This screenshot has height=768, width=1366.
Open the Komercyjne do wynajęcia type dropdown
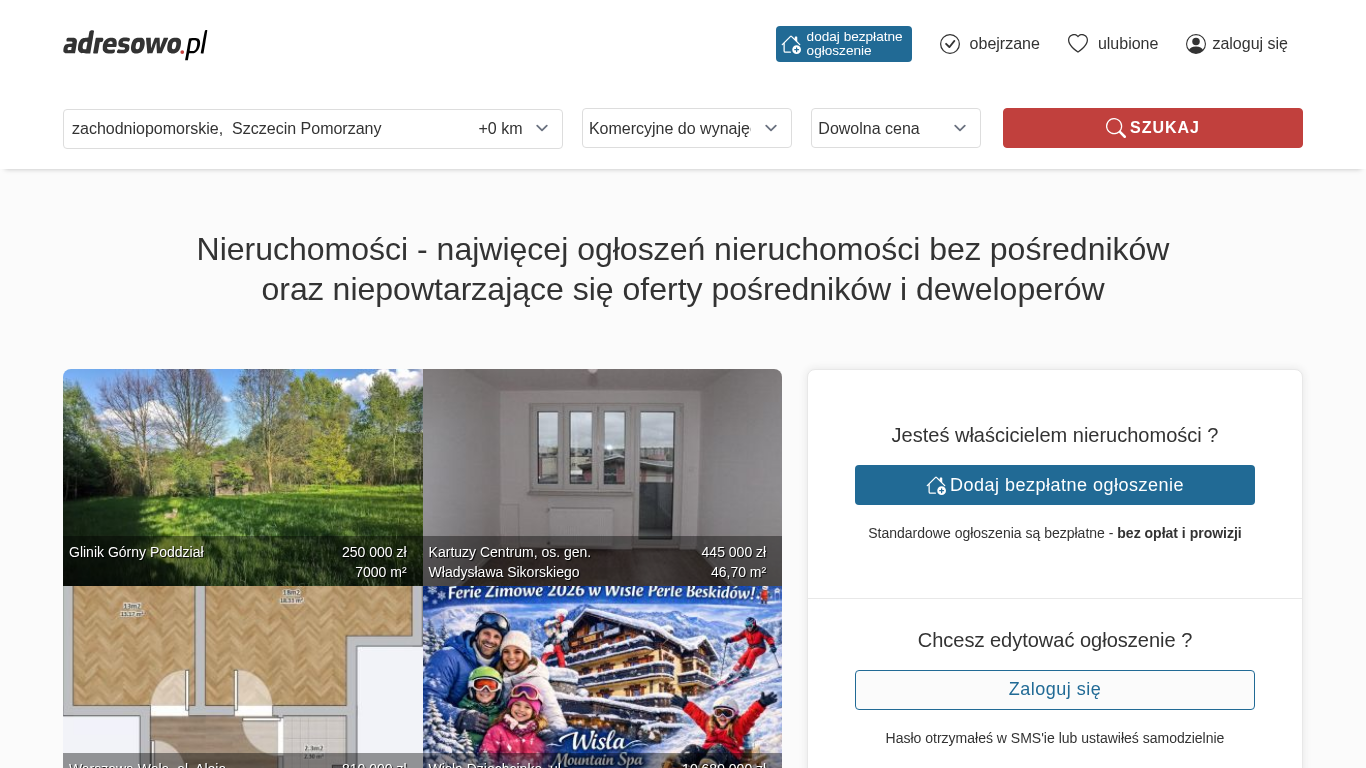coord(686,128)
